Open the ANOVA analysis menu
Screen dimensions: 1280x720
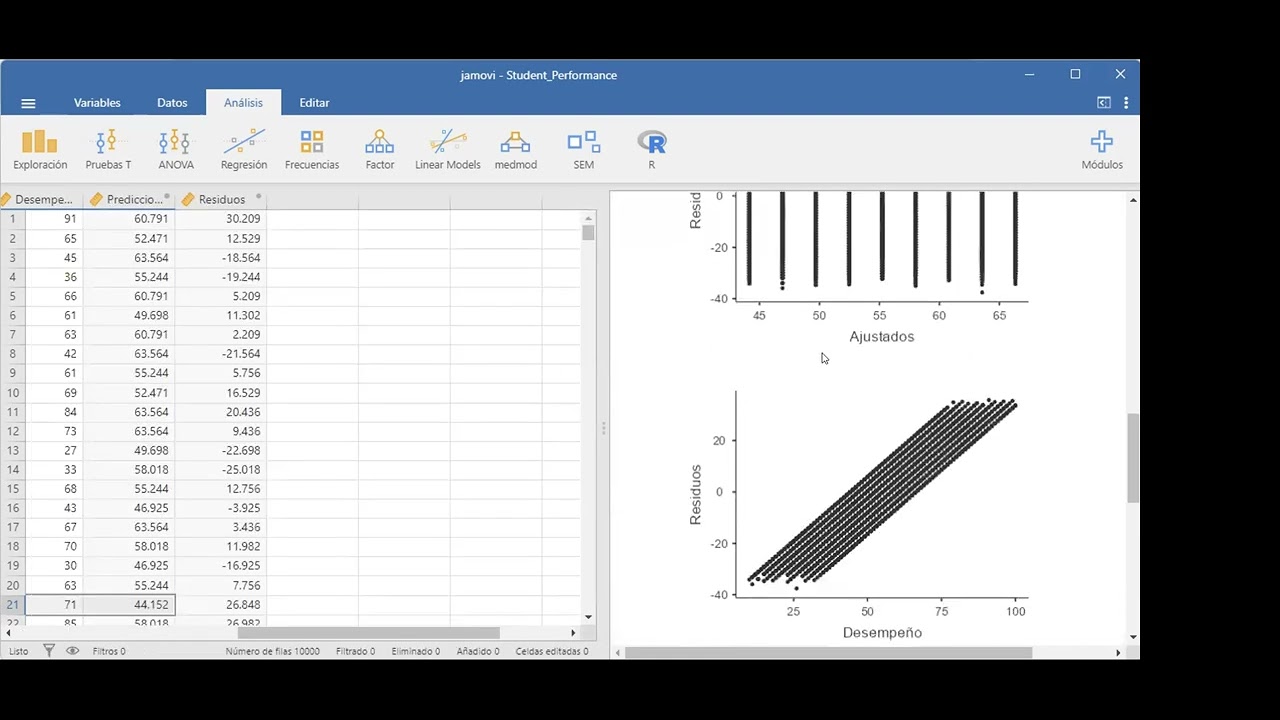[175, 150]
